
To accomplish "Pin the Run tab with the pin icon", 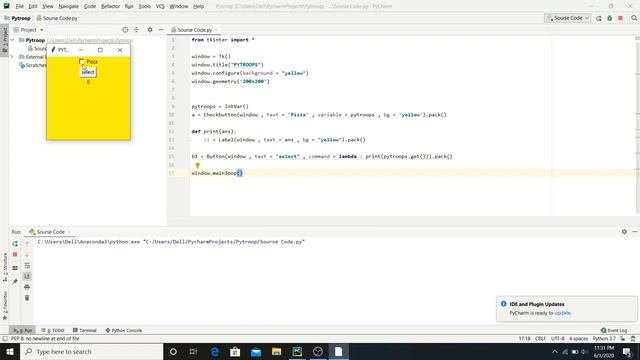I will 15,281.
